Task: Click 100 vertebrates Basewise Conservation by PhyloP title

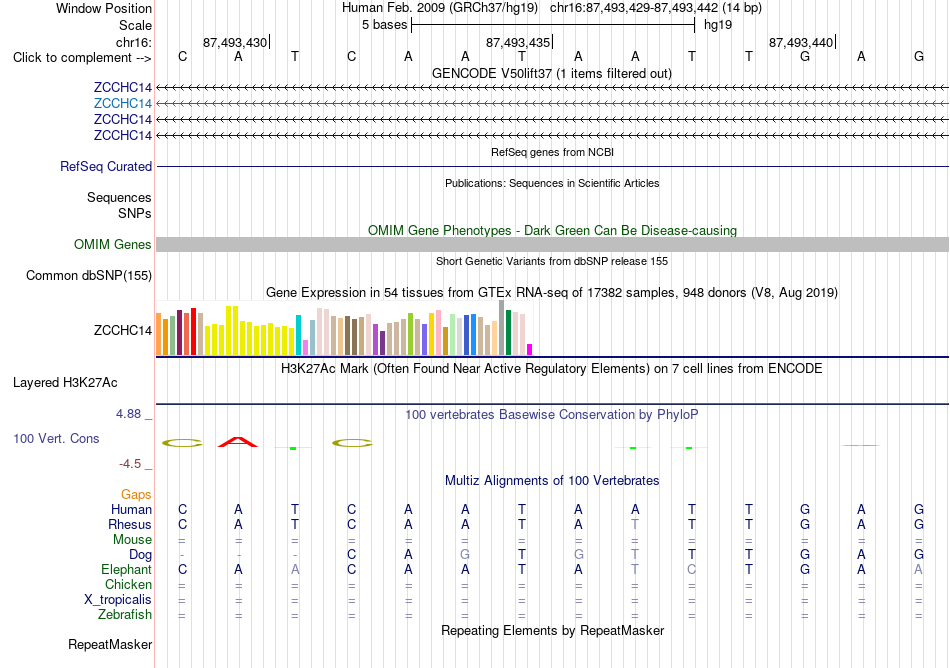Action: tap(552, 415)
